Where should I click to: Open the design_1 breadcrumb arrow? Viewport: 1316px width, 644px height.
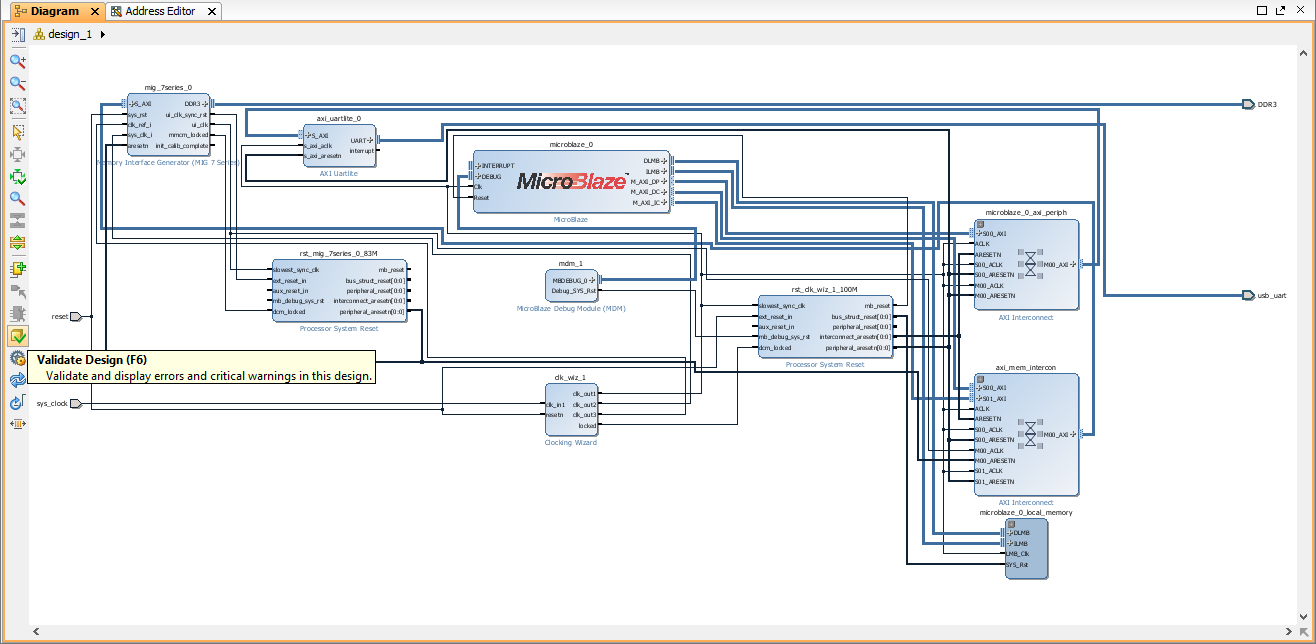(x=103, y=34)
